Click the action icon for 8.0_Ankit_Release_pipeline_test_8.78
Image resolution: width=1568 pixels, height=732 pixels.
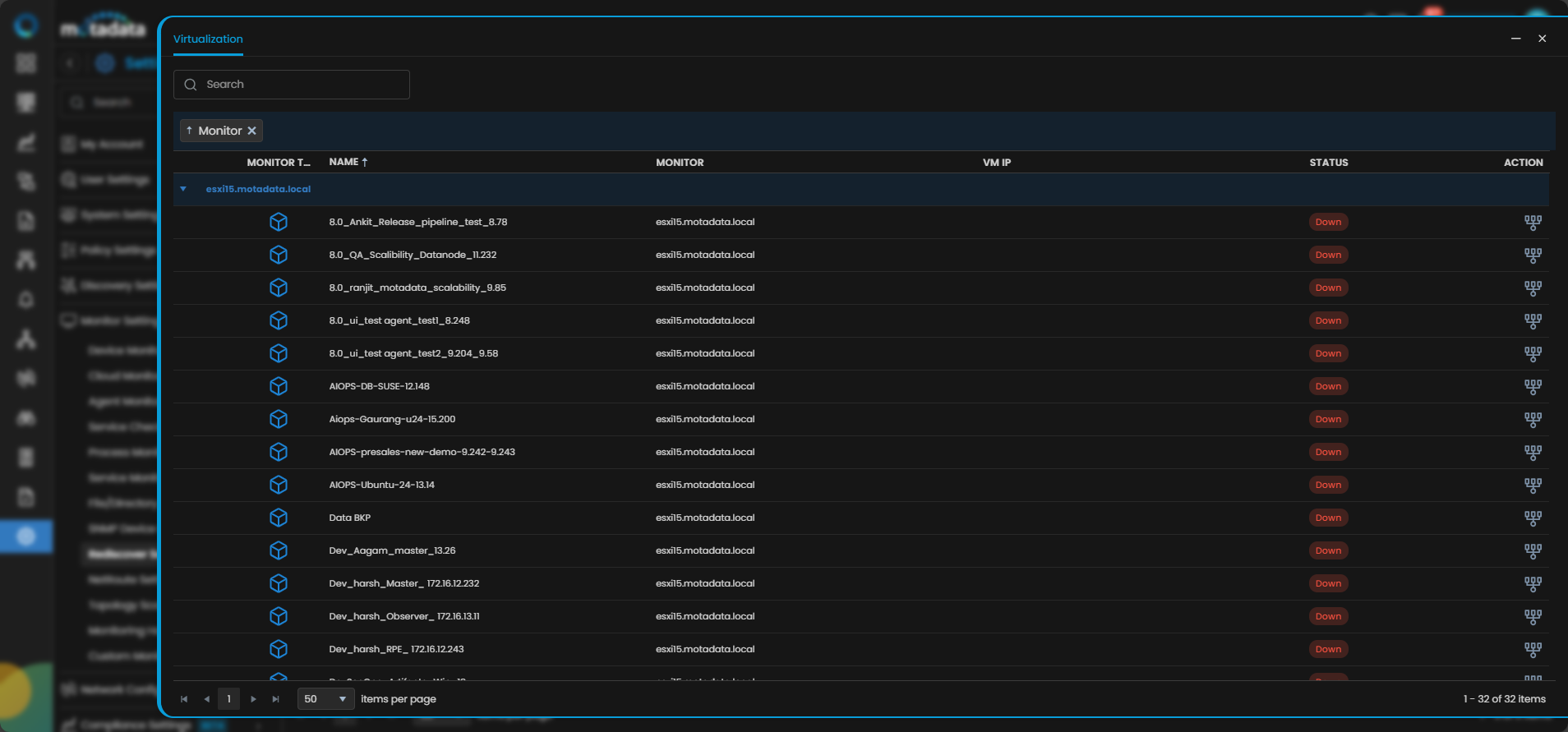tap(1533, 223)
